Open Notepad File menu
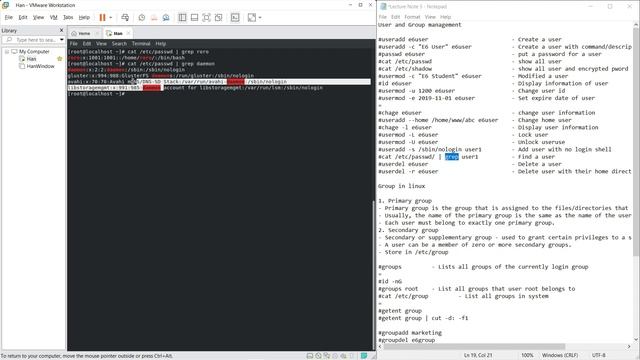The image size is (640, 360). (x=382, y=17)
